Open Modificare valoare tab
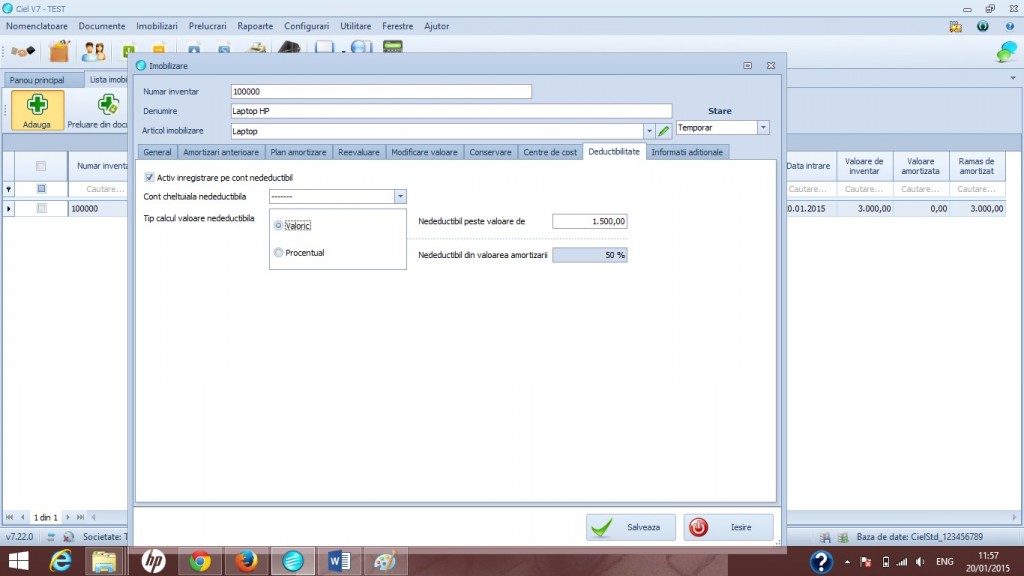Image resolution: width=1024 pixels, height=576 pixels. click(x=424, y=152)
